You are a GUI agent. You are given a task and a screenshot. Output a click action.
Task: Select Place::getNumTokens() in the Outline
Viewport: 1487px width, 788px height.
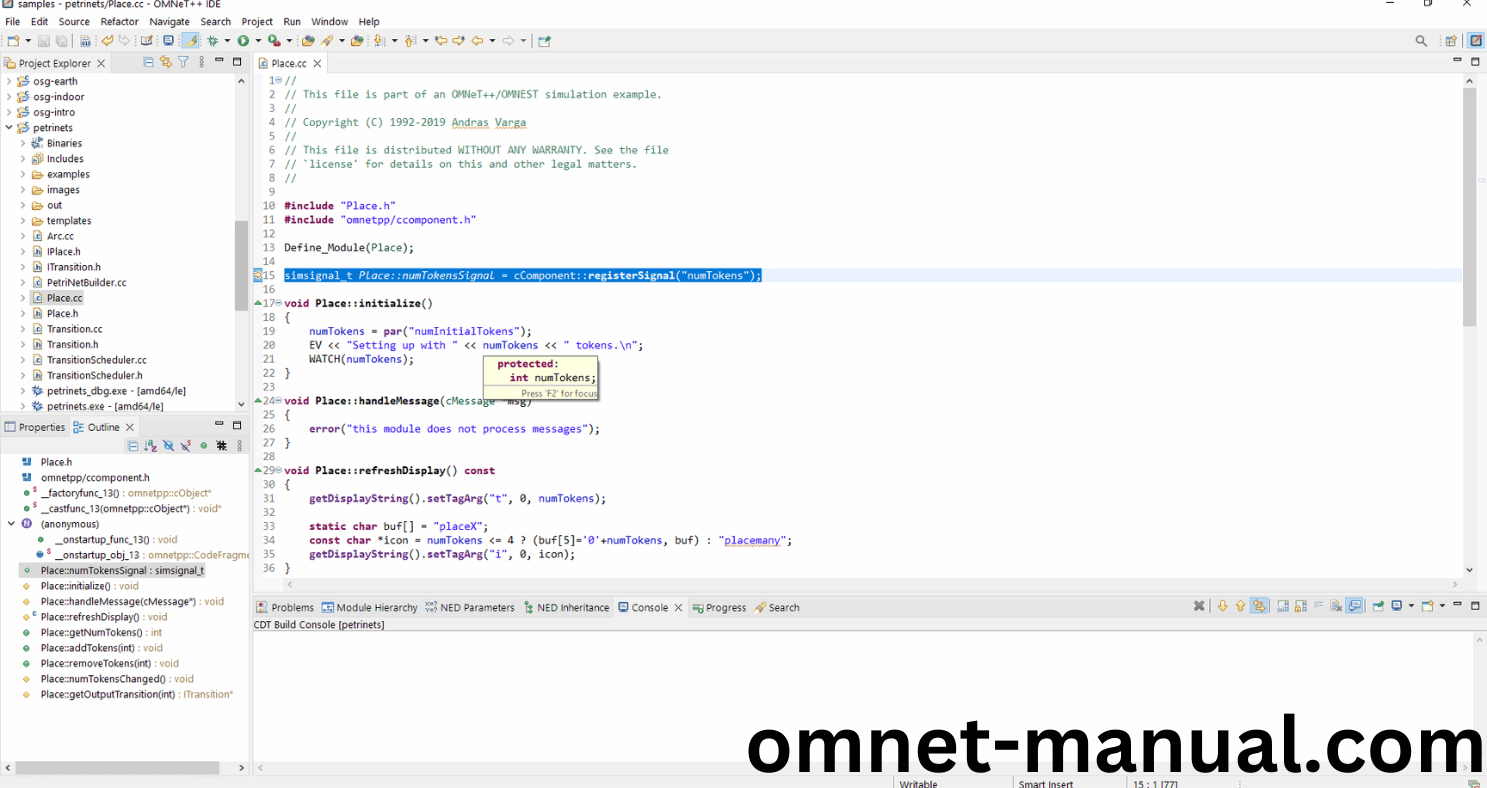91,632
